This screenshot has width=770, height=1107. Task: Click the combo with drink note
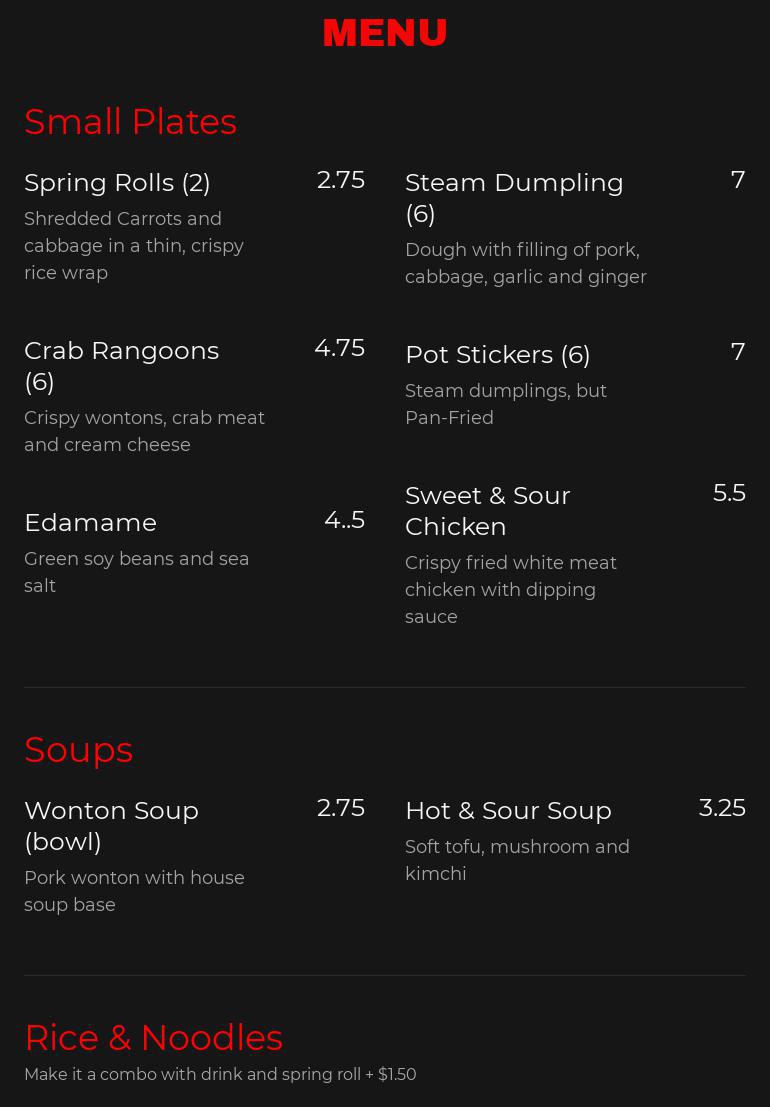tap(220, 1075)
